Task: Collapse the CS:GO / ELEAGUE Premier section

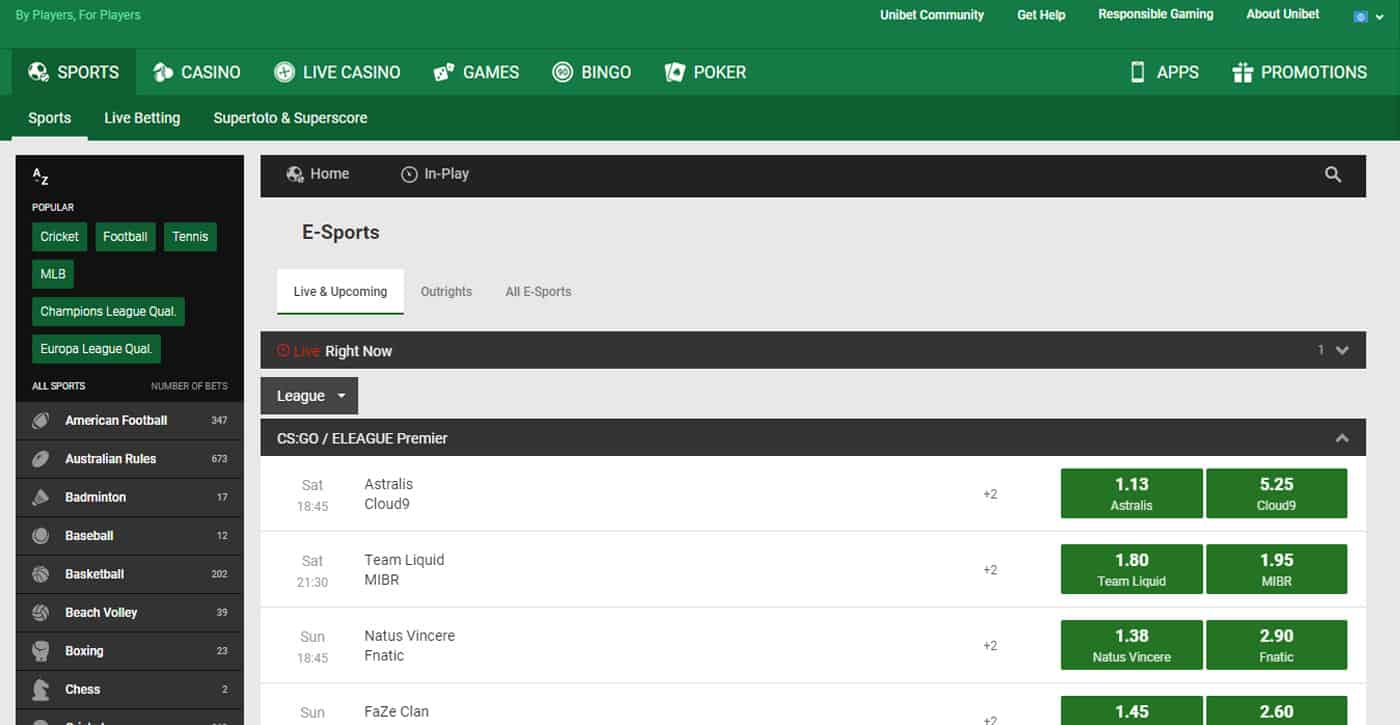Action: coord(1342,438)
